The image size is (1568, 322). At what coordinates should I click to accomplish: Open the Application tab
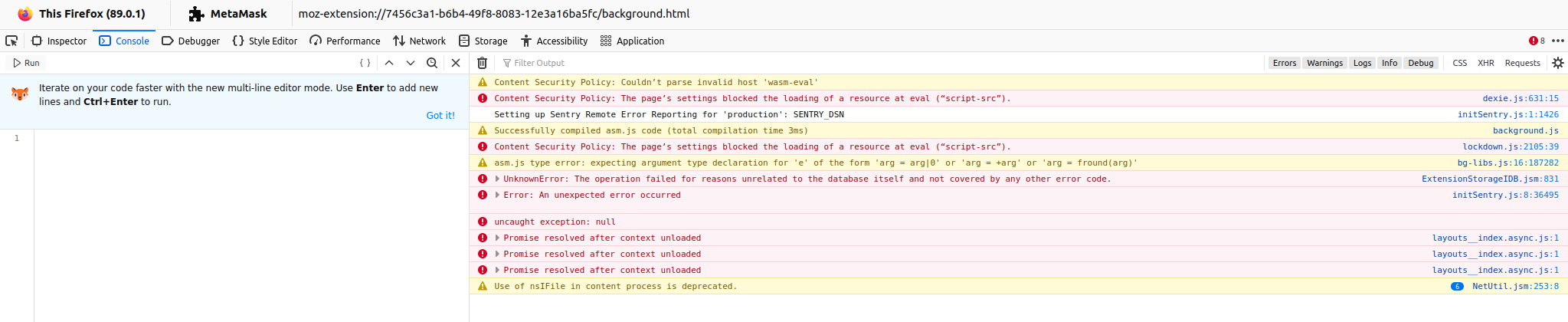coord(632,41)
